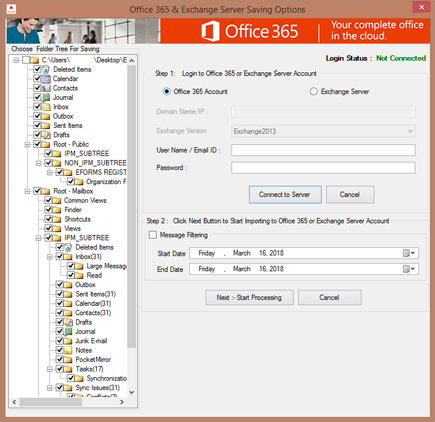
Task: Click the folder icon beside Read
Action: coord(79,275)
